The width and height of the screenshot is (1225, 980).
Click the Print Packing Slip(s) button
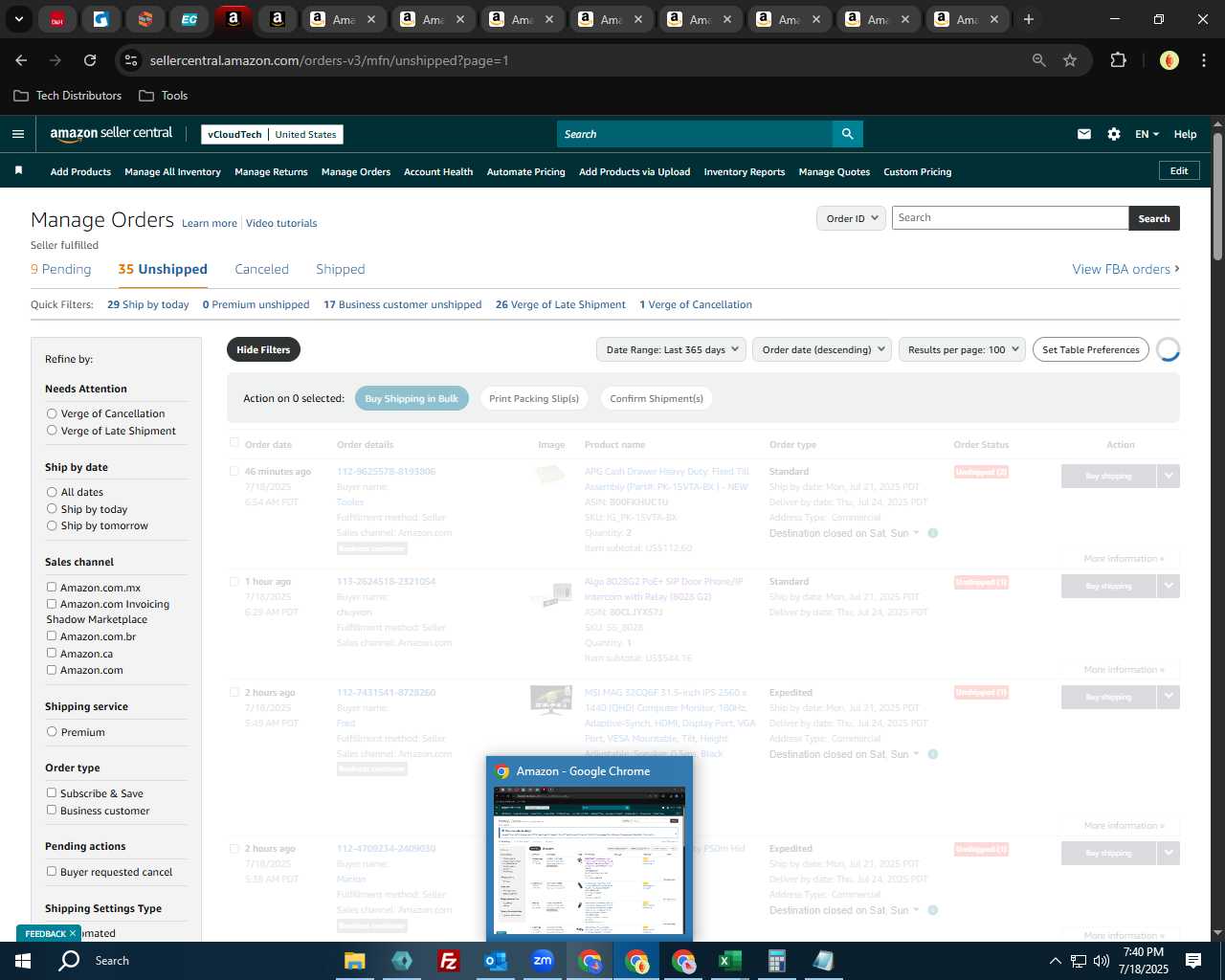tap(534, 398)
